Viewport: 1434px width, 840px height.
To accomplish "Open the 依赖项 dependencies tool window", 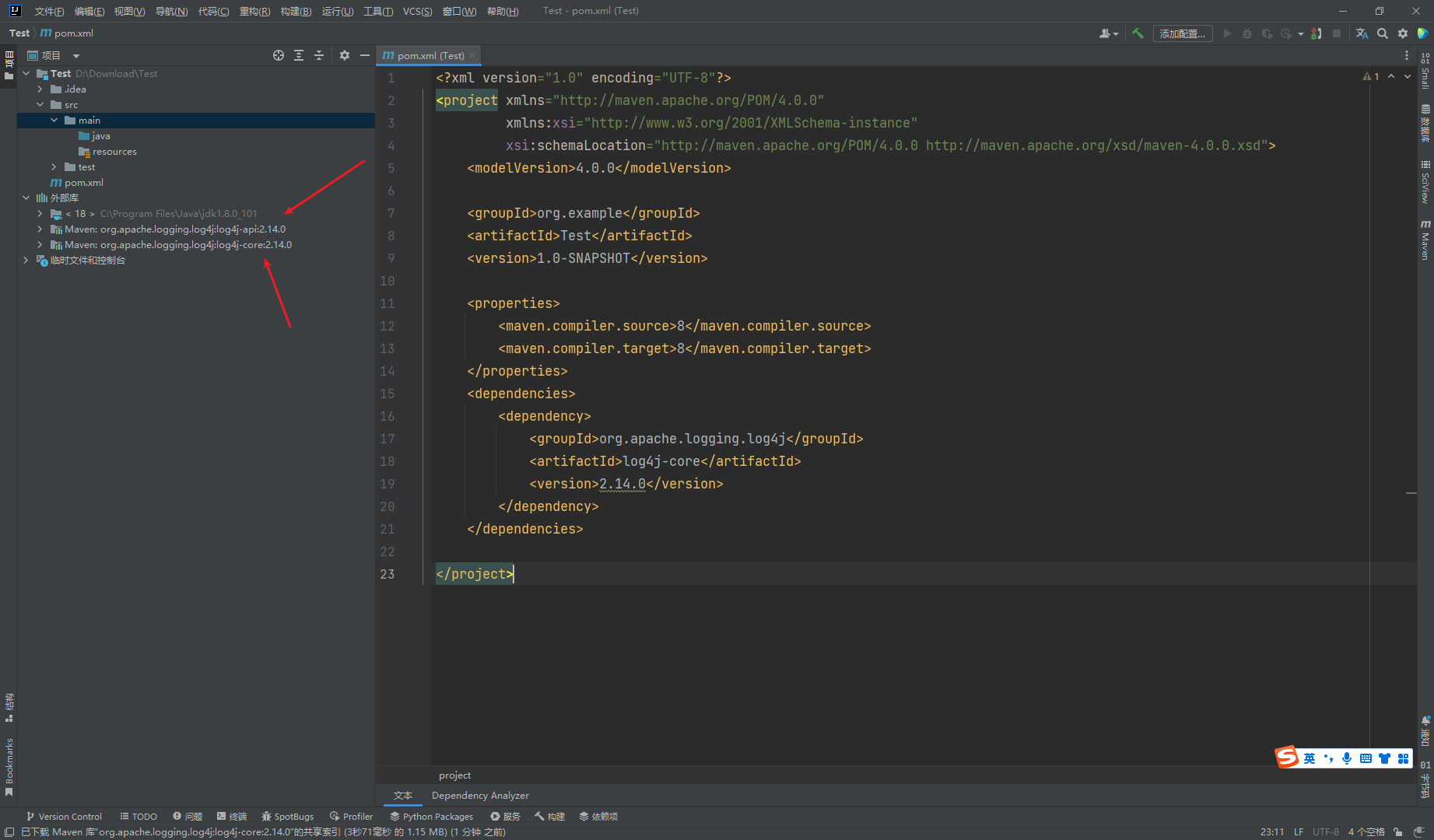I will point(598,816).
